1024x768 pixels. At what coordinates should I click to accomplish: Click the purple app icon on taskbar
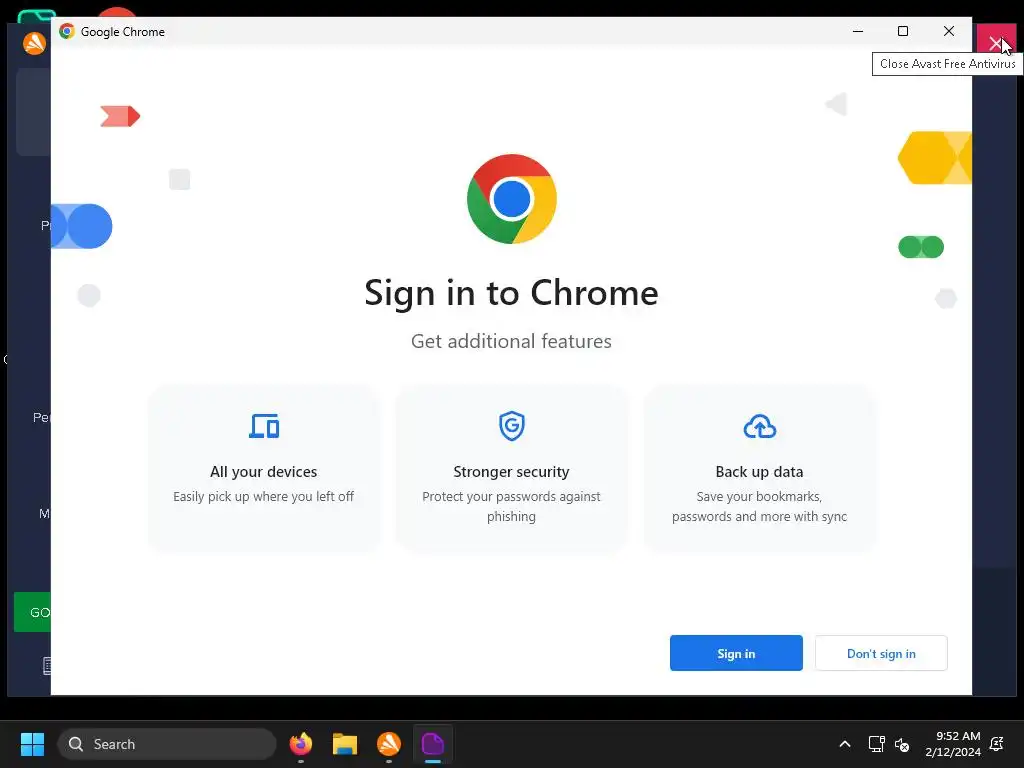(432, 744)
